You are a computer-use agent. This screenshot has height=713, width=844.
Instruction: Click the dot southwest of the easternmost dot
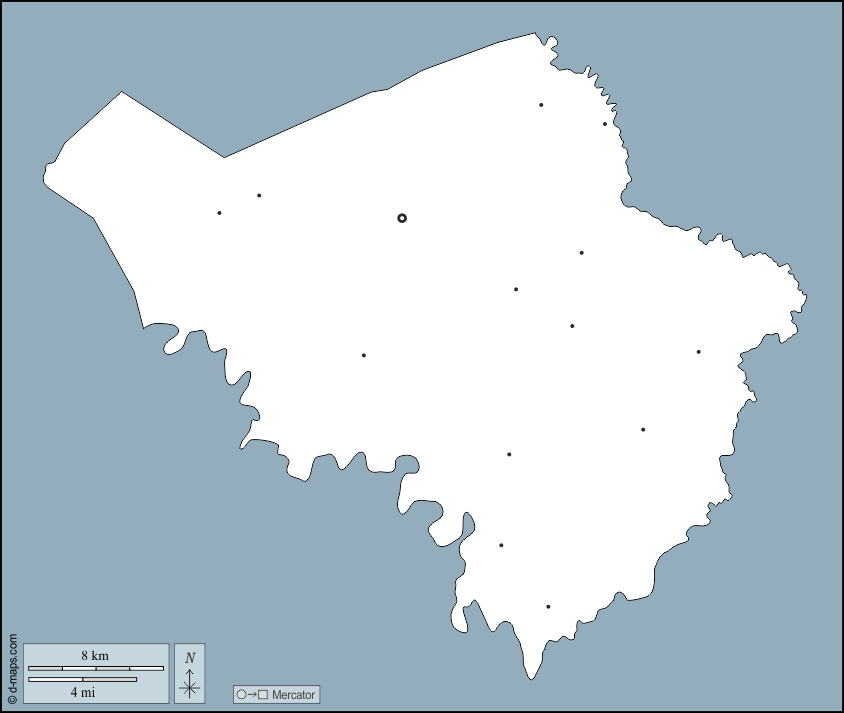pyautogui.click(x=643, y=430)
